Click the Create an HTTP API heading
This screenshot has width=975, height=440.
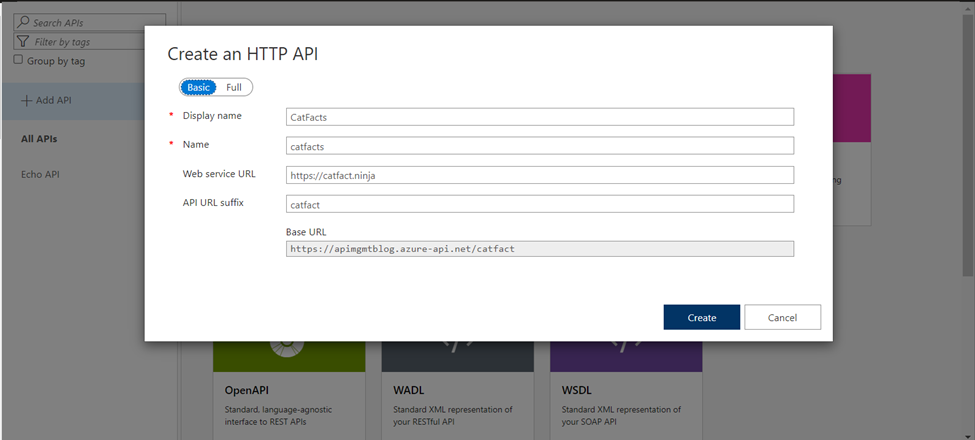coord(243,54)
